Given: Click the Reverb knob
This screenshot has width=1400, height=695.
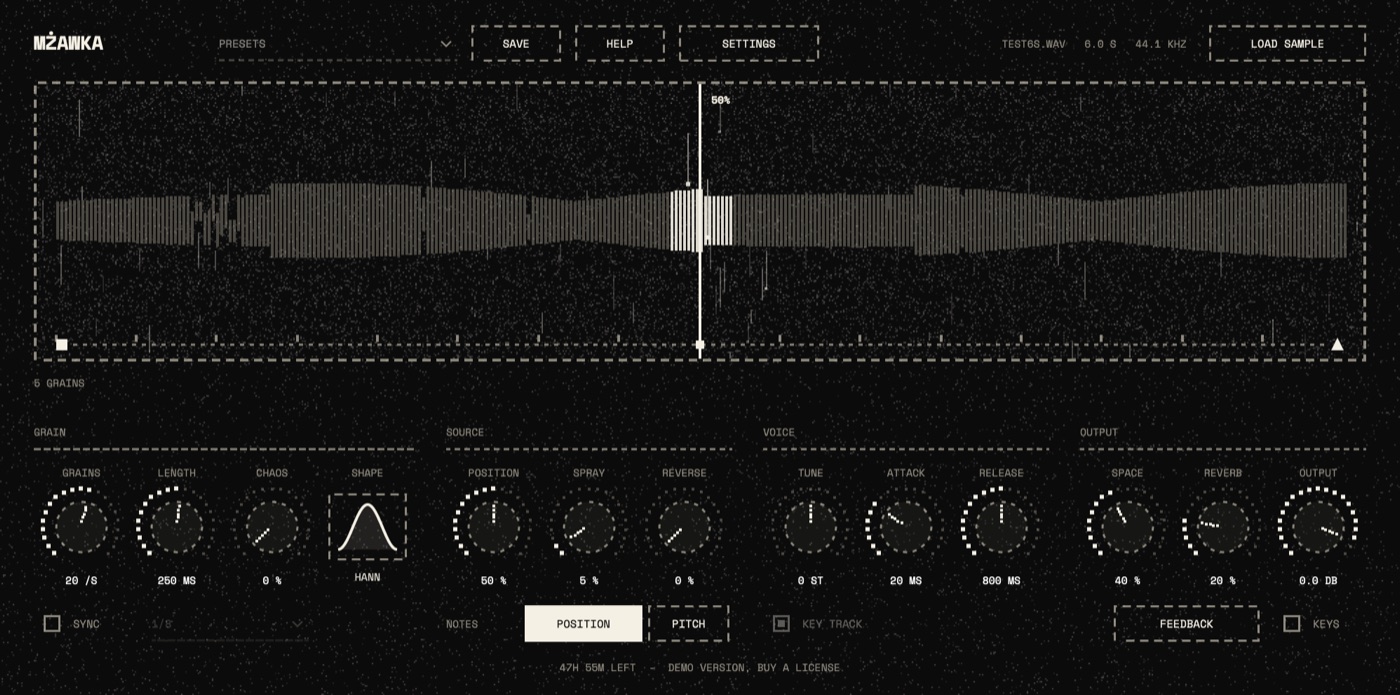Looking at the screenshot, I should coord(1222,526).
